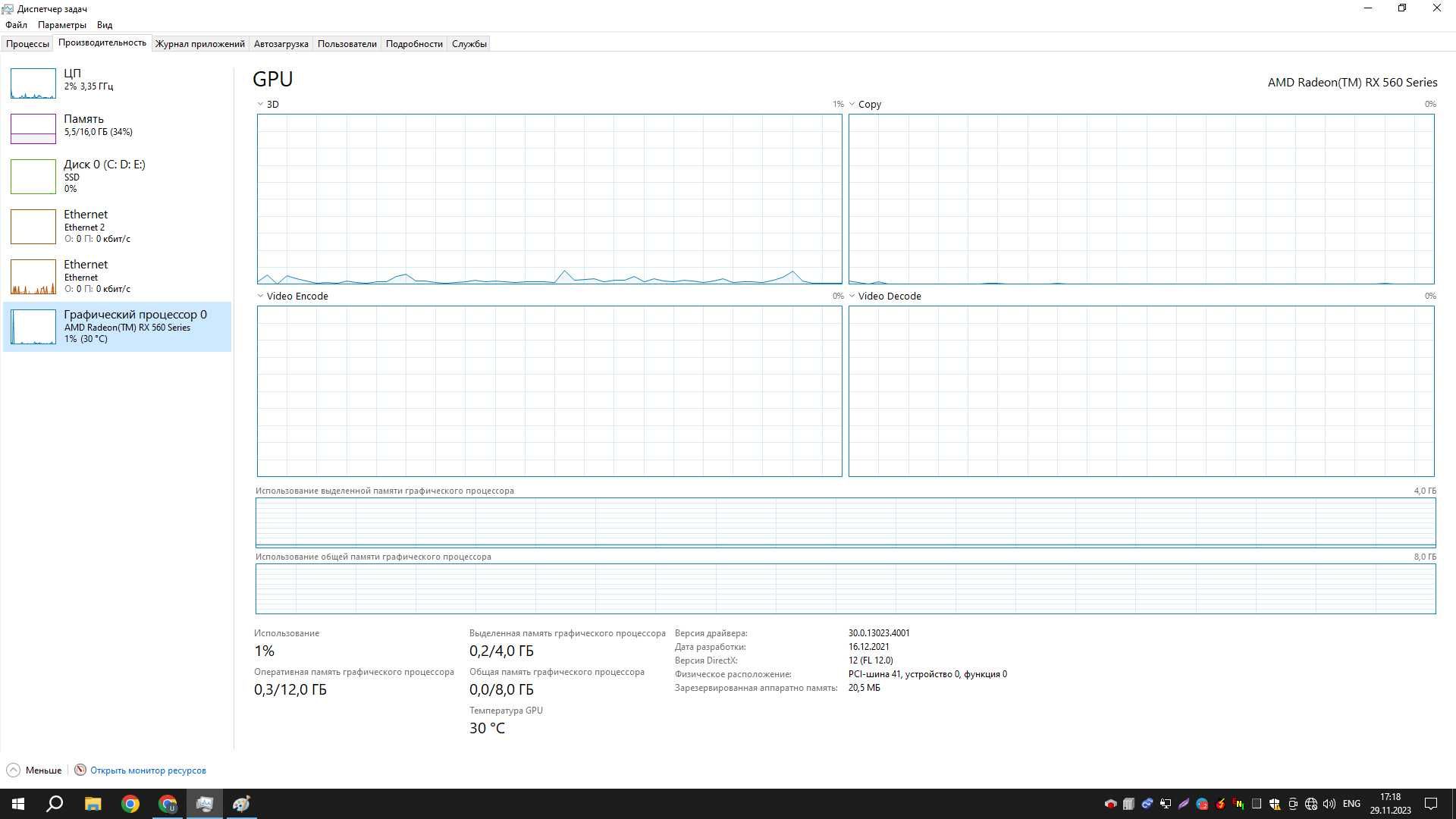The width and height of the screenshot is (1456, 819).
Task: Select the Ethernet 2 adapter item
Action: [x=117, y=226]
